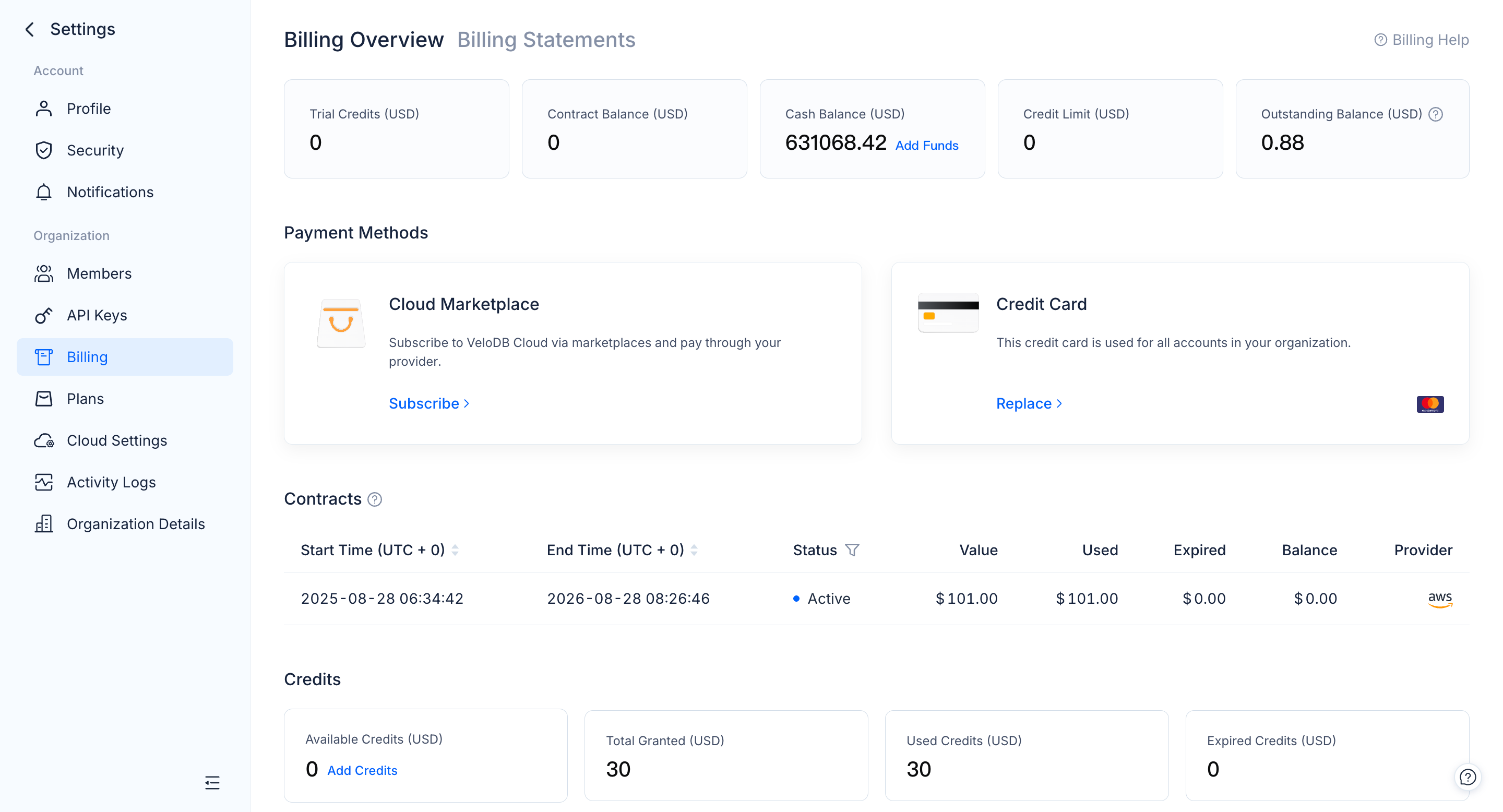
Task: Open the Status column filter icon
Action: point(852,550)
